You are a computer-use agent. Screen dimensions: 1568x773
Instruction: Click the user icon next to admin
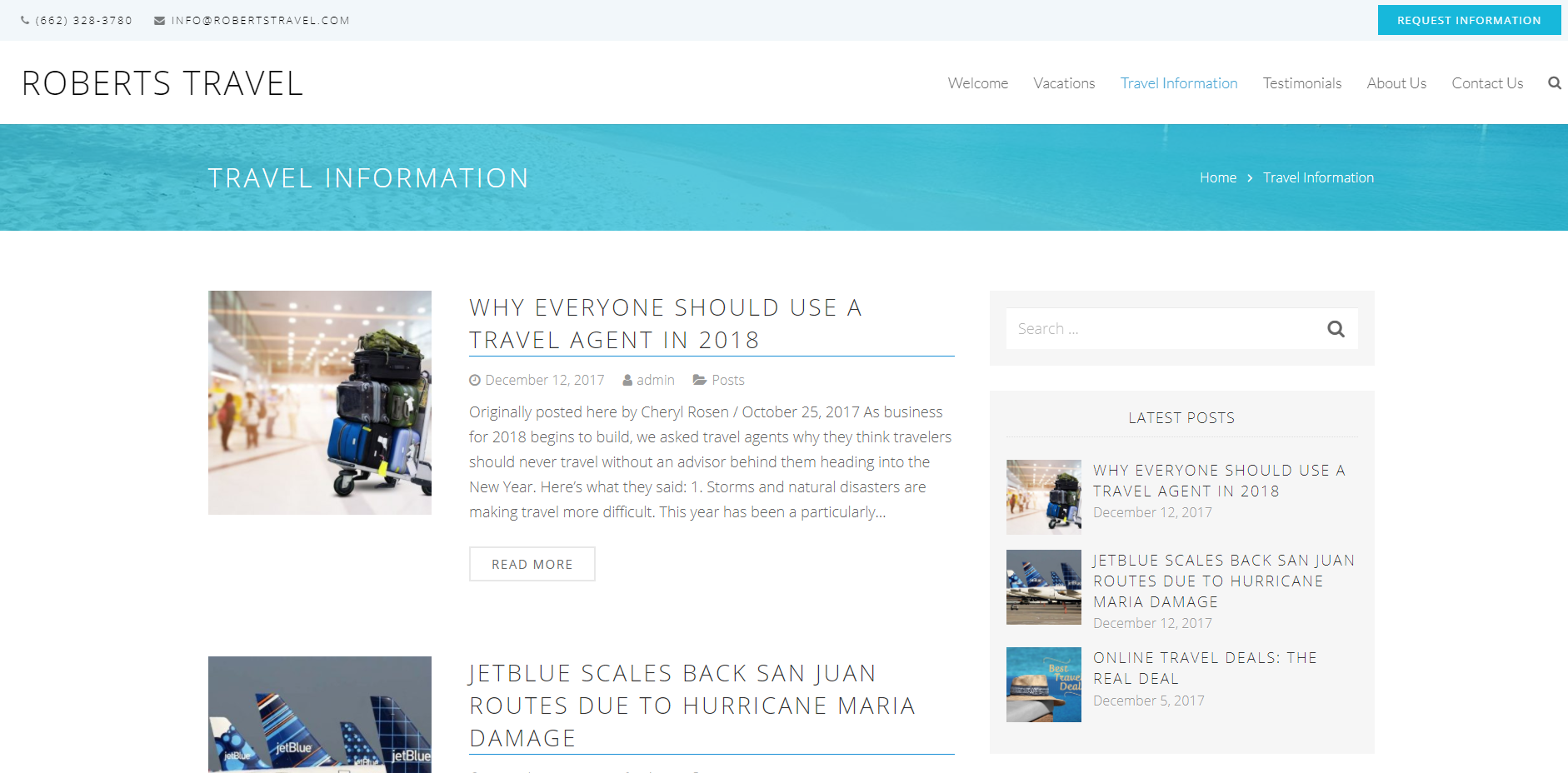point(627,380)
